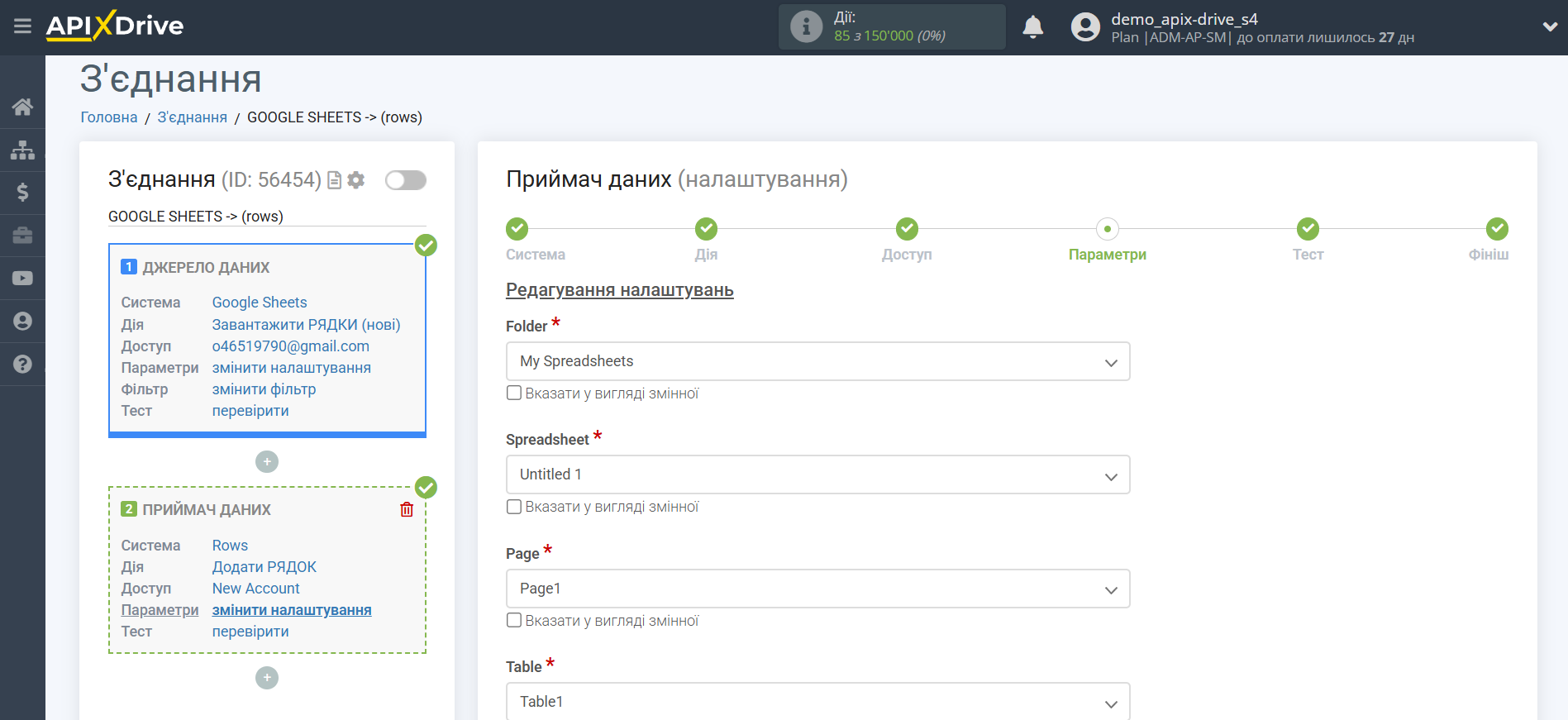
Task: Click Редагування налаштувань heading
Action: click(x=620, y=290)
